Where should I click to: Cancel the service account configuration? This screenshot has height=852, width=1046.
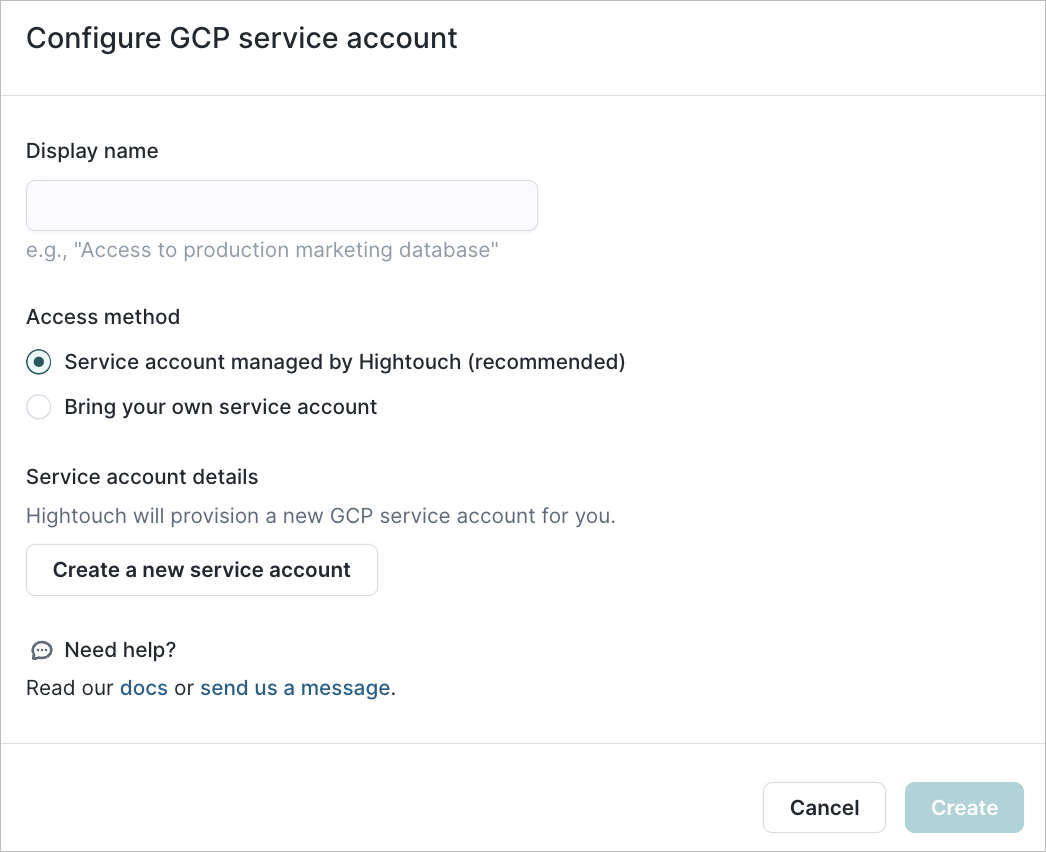[824, 807]
